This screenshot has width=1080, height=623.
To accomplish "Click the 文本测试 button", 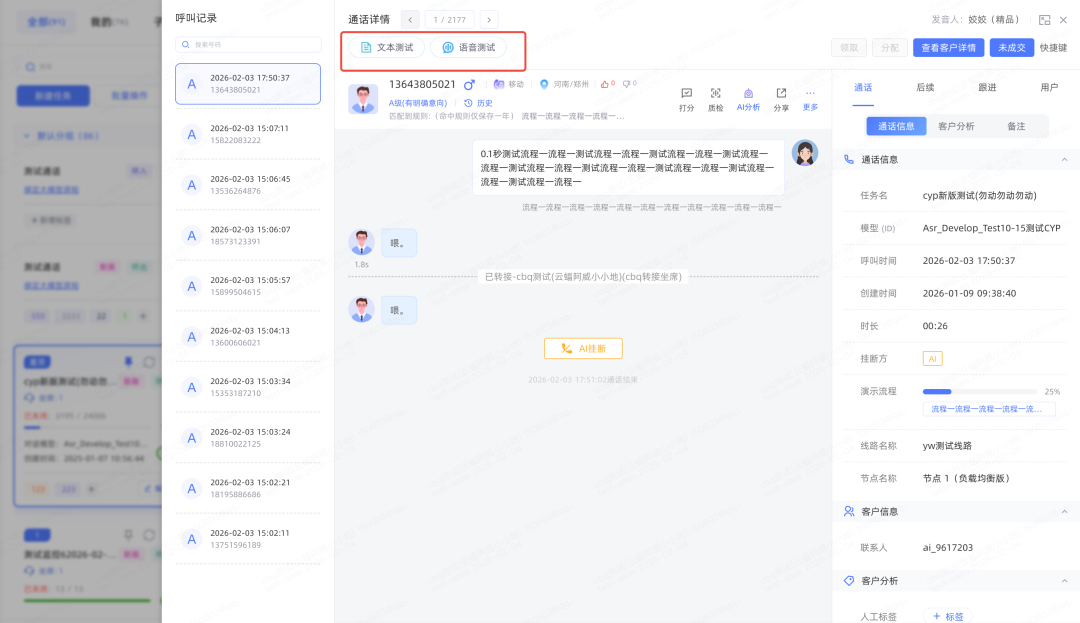I will pos(386,47).
